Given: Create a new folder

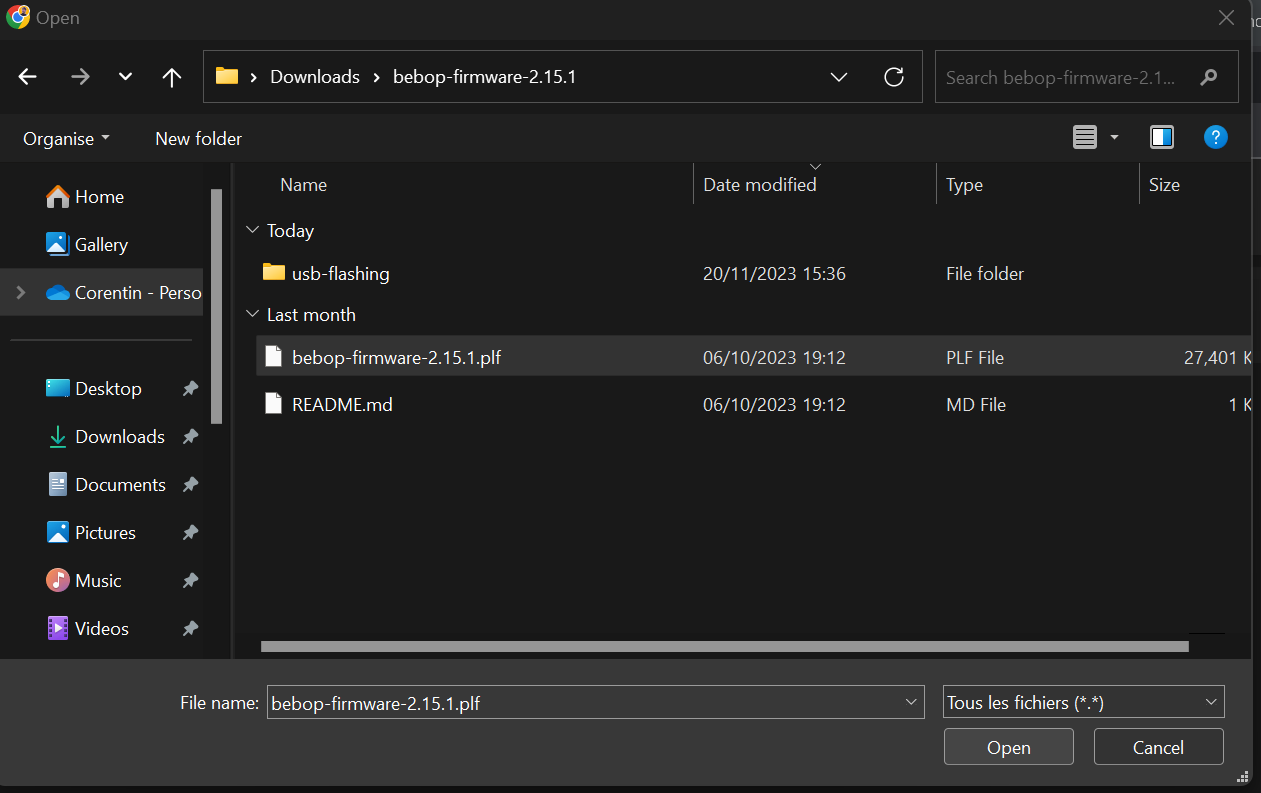Looking at the screenshot, I should click(x=197, y=138).
